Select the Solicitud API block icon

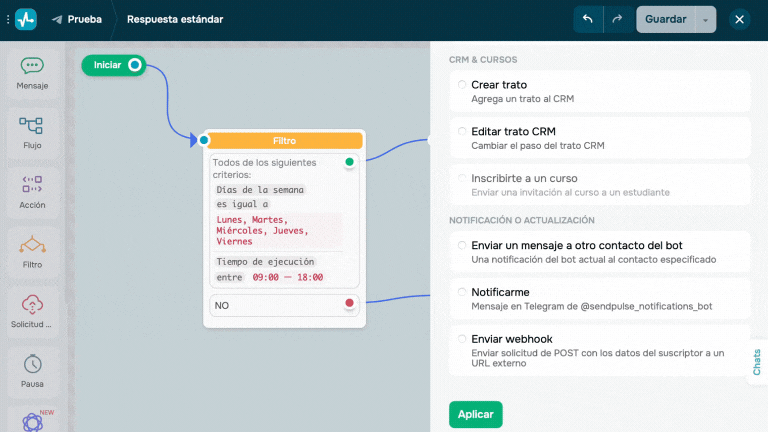[32, 305]
